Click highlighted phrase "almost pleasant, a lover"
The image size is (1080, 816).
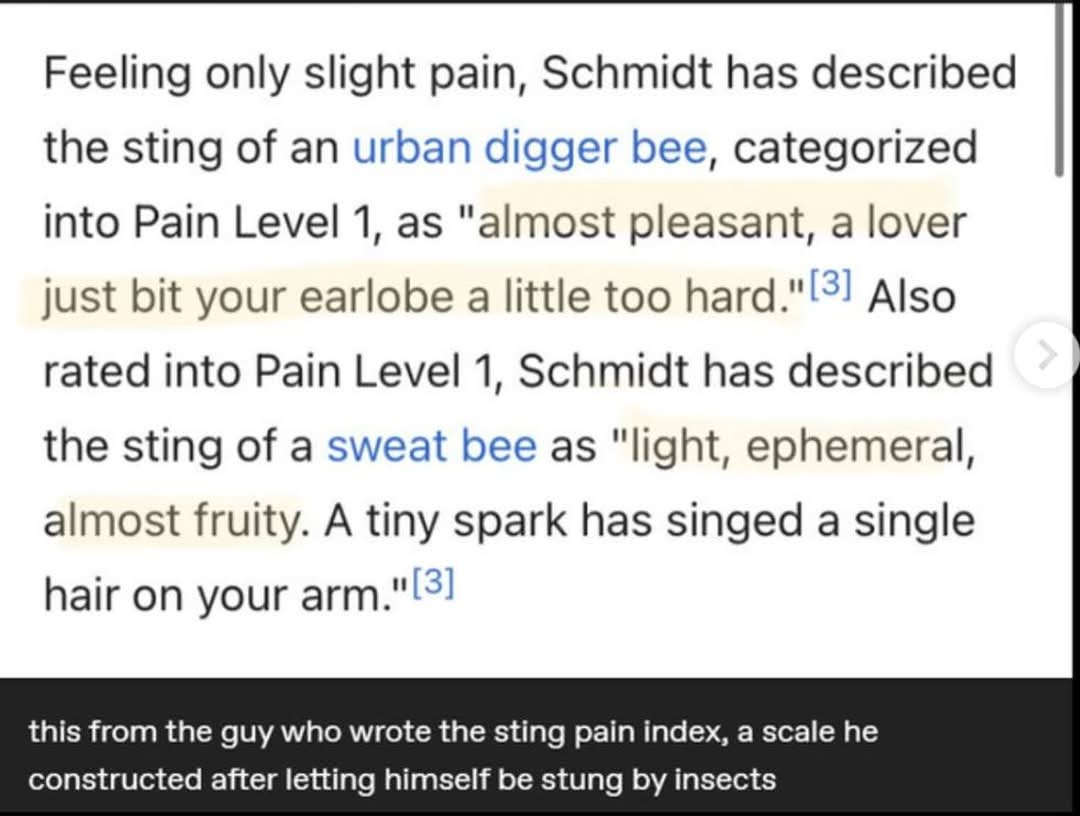click(723, 222)
